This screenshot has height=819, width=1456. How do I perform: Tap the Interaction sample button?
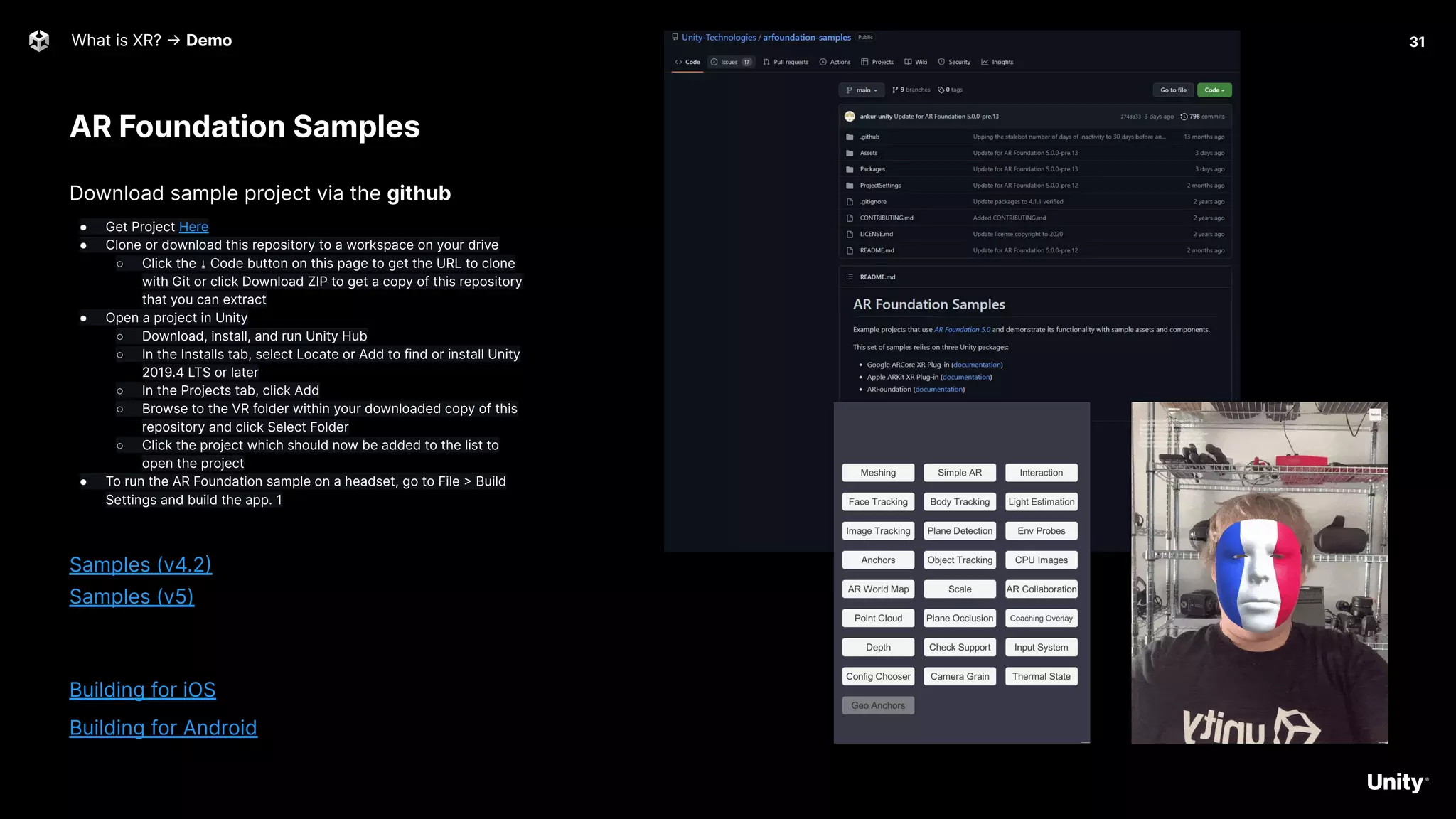tap(1042, 473)
